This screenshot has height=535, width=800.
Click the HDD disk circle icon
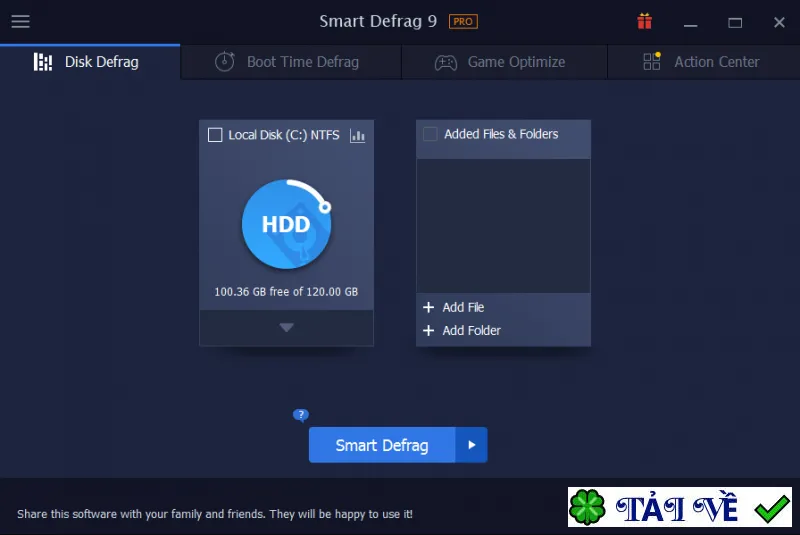click(x=287, y=224)
